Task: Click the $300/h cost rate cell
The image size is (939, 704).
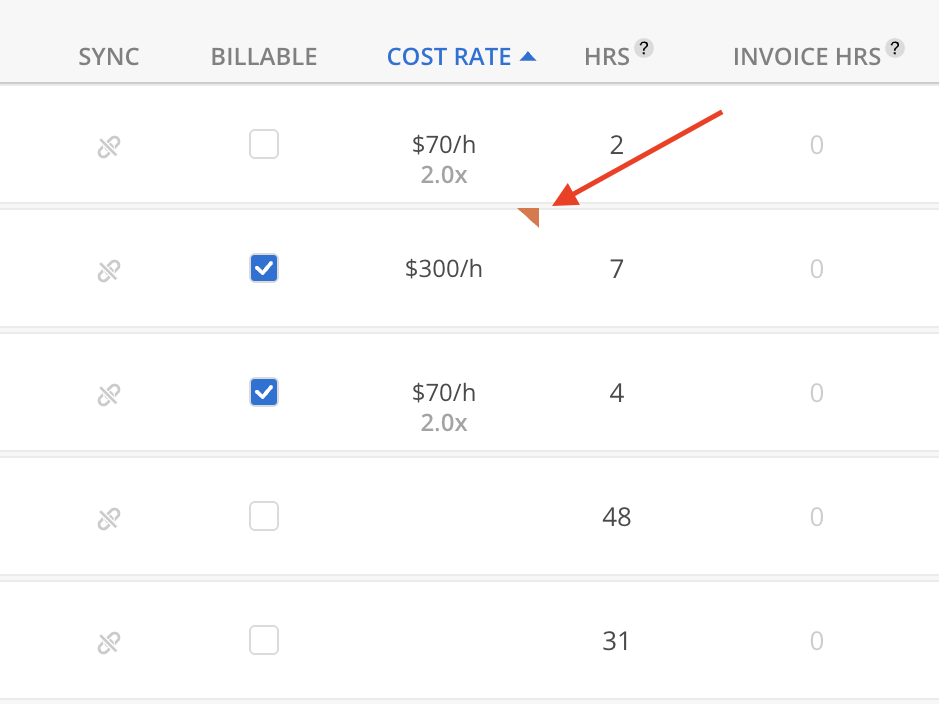Action: pos(444,269)
